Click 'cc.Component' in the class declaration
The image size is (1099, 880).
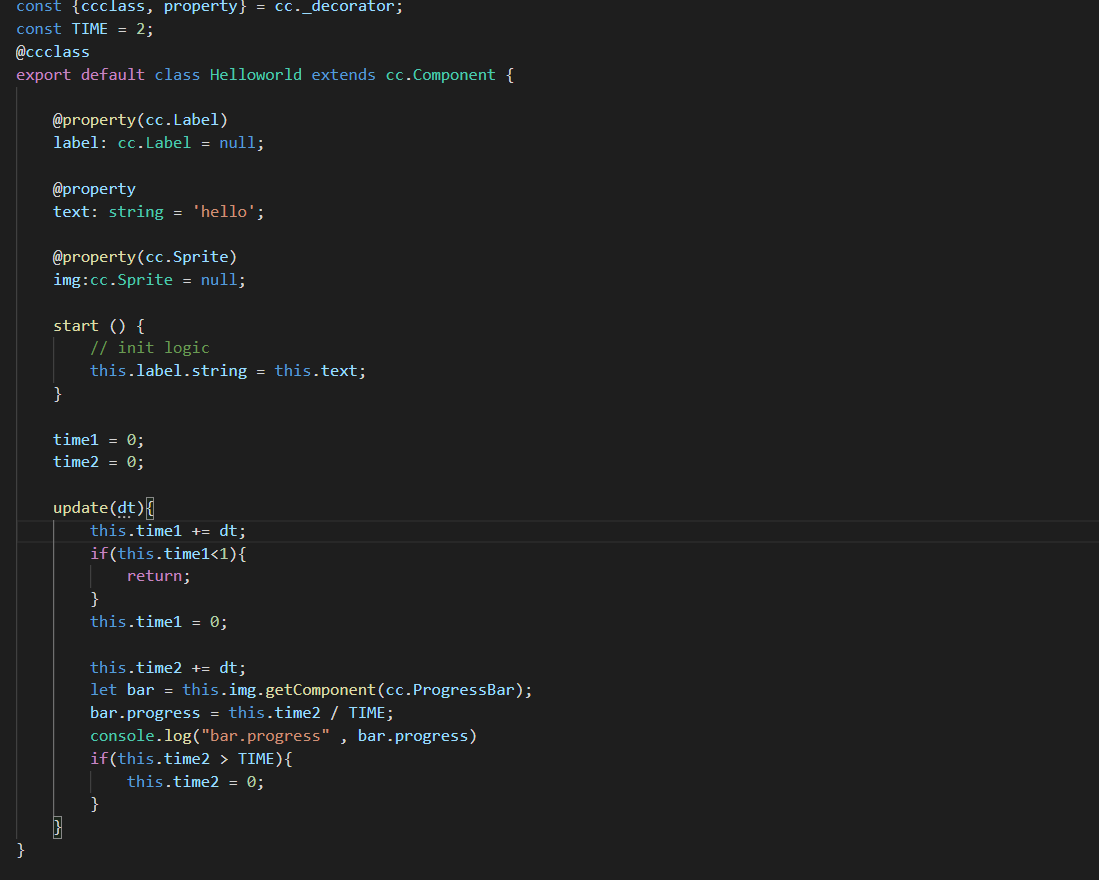click(440, 75)
